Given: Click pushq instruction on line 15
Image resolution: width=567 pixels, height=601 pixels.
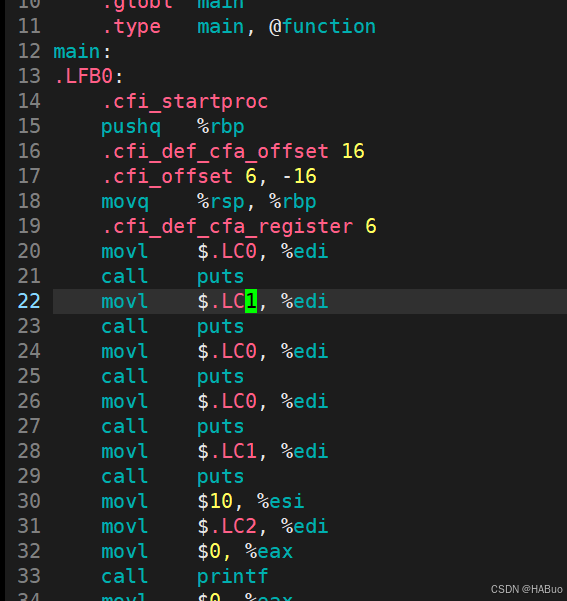Looking at the screenshot, I should 131,127.
